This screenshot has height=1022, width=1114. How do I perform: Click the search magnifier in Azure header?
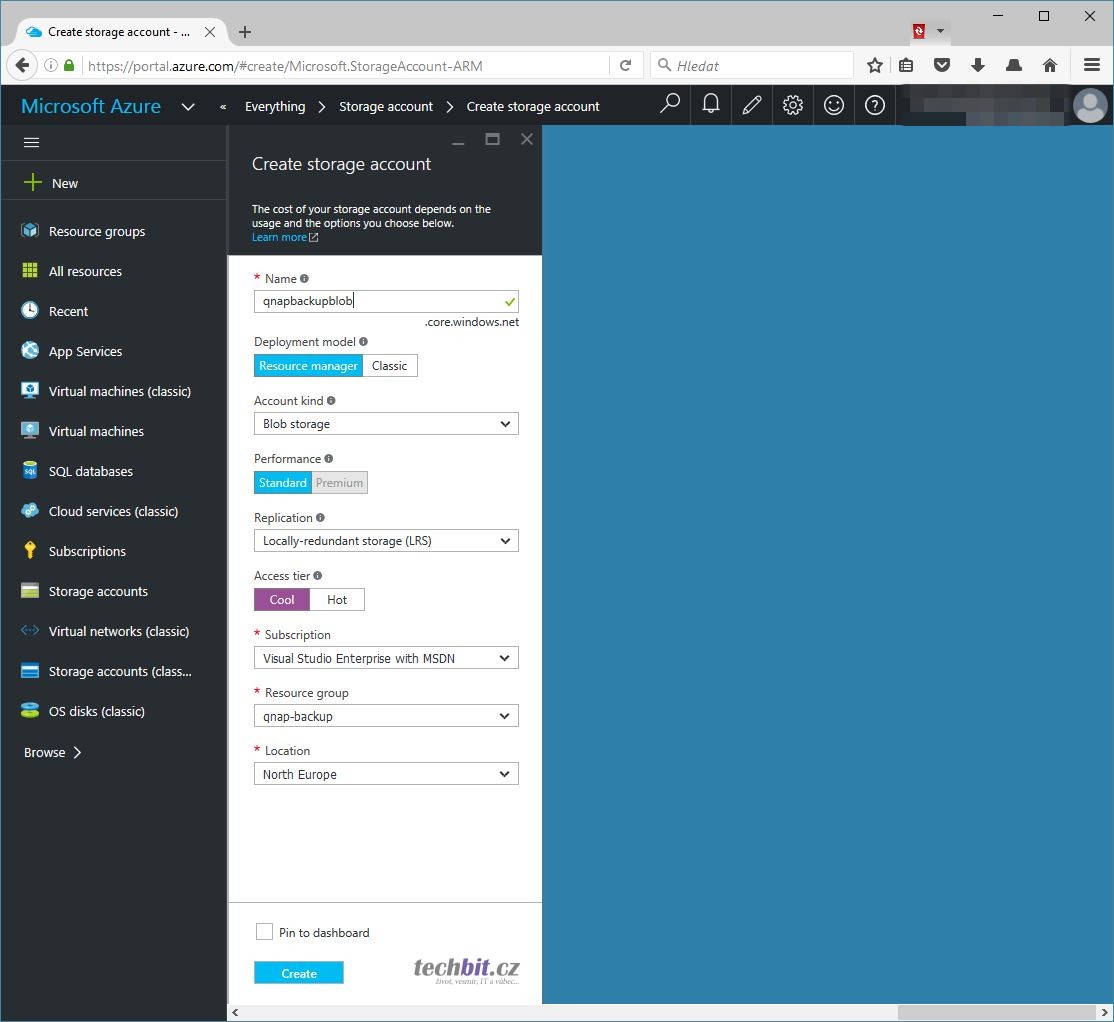click(x=670, y=105)
